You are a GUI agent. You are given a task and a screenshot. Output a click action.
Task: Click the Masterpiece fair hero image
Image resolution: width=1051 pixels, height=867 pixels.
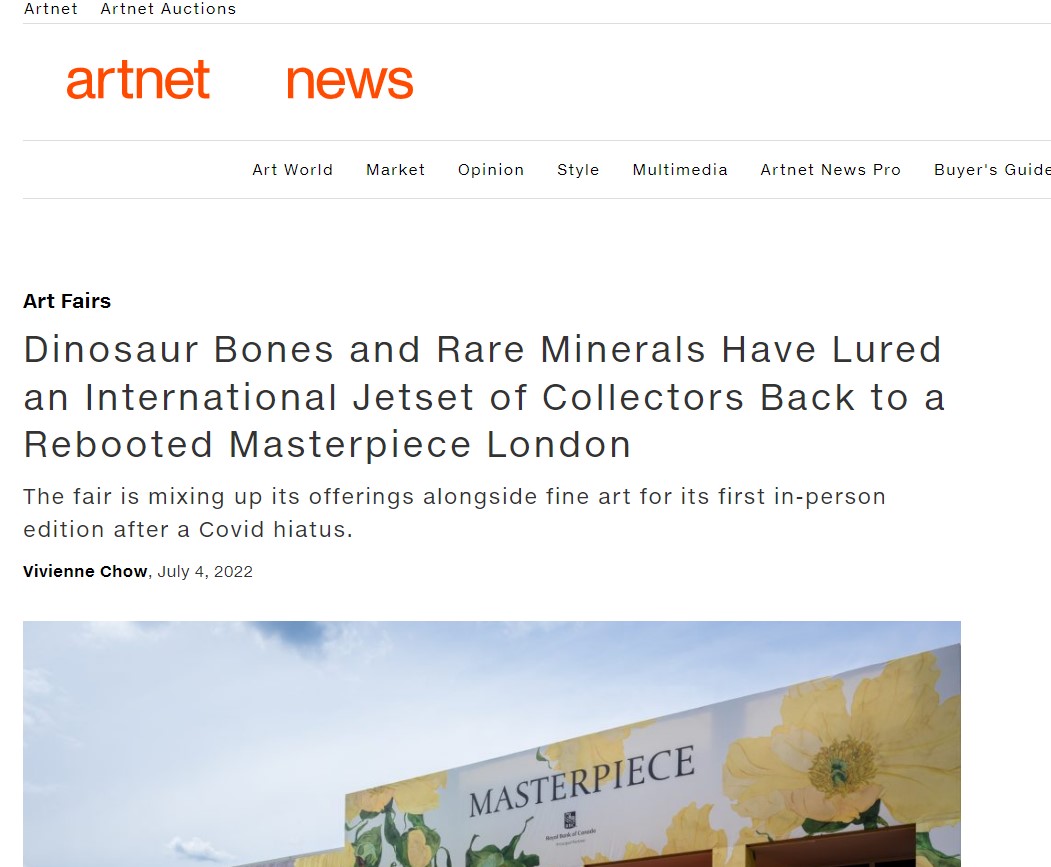click(x=492, y=744)
